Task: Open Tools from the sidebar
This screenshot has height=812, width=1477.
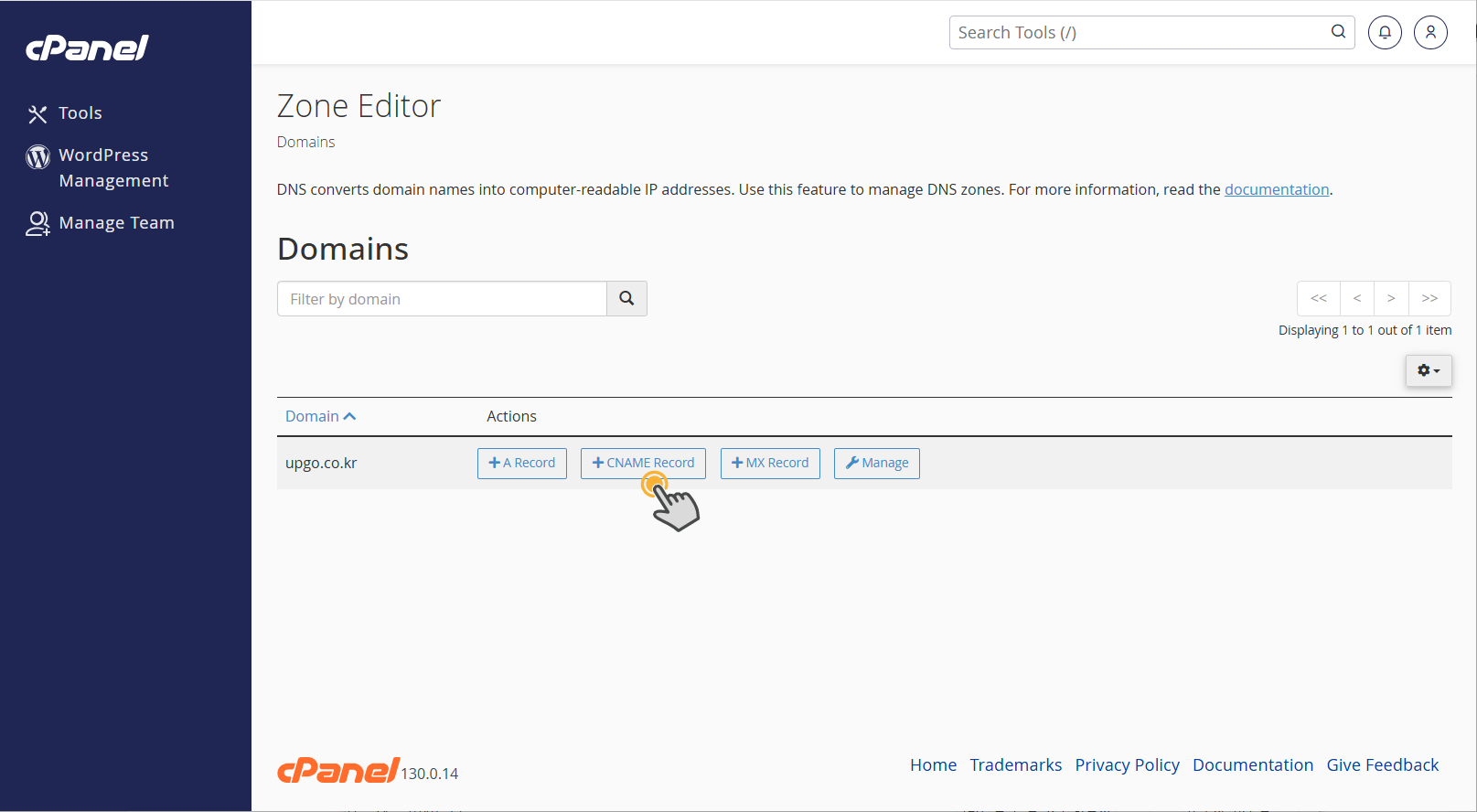Action: (x=65, y=113)
